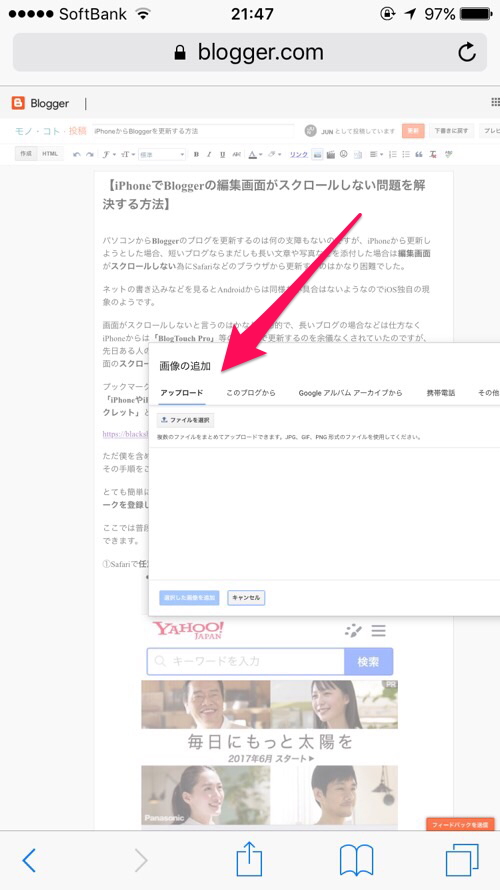Click the undo arrow in editor toolbar
This screenshot has width=500, height=890.
pyautogui.click(x=77, y=154)
